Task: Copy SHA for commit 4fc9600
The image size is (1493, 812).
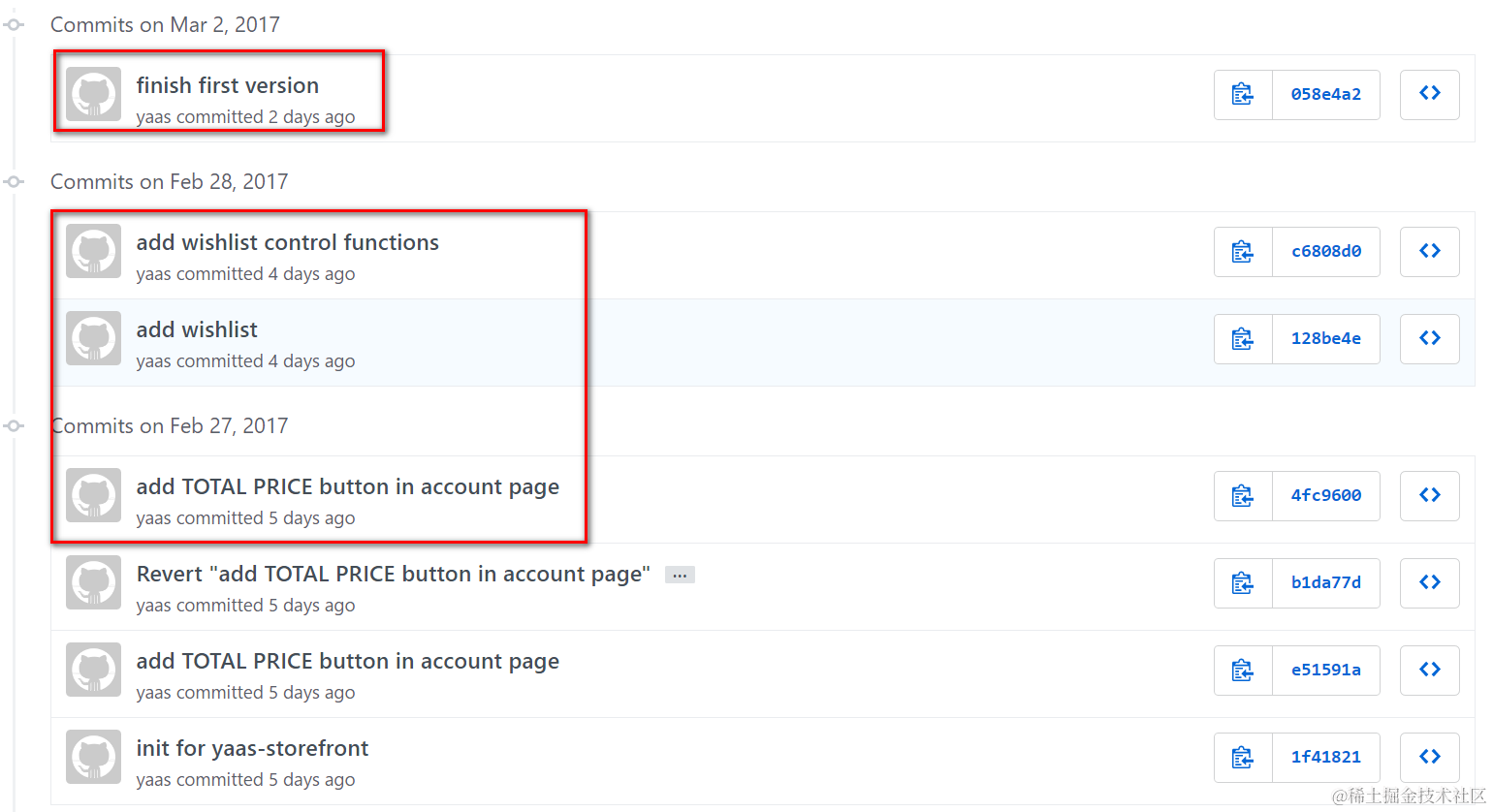Action: [x=1243, y=495]
